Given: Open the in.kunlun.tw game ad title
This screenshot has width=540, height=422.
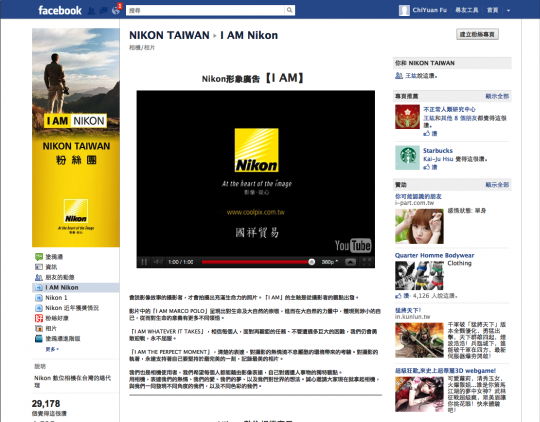Looking at the screenshot, I should coord(408,310).
